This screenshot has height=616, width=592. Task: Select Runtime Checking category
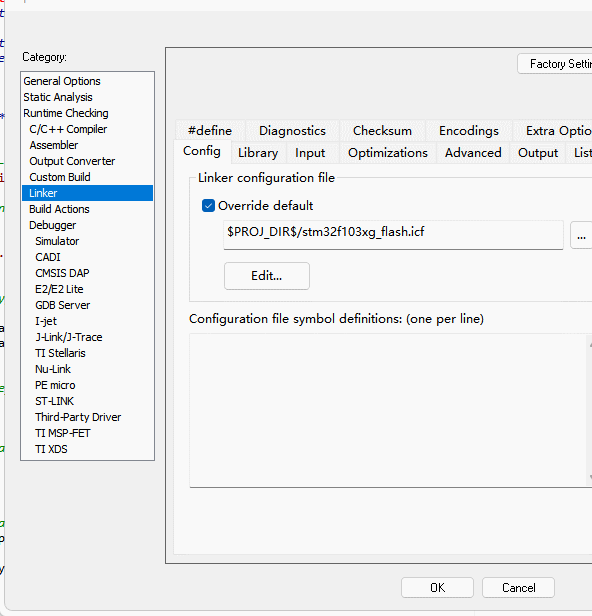click(87, 113)
